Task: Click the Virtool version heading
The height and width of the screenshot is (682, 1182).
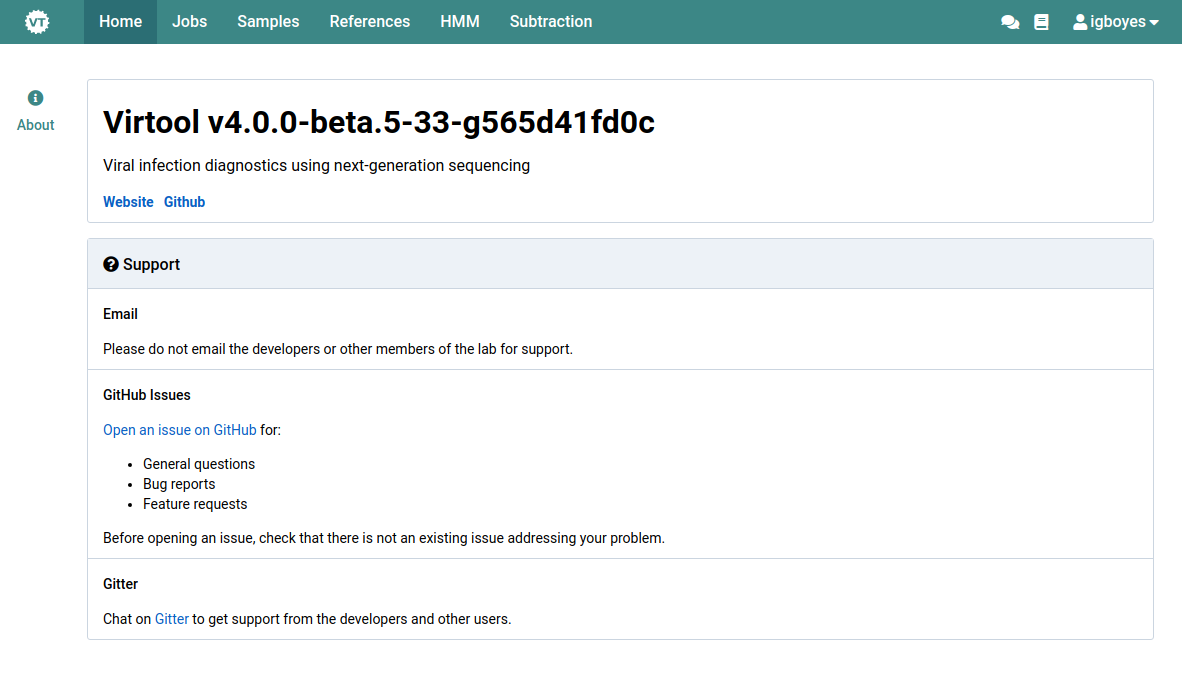Action: point(379,121)
